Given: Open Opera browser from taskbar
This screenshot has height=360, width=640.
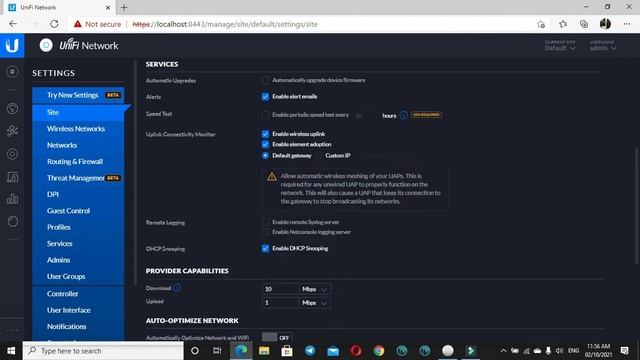Looking at the screenshot, I should click(356, 351).
